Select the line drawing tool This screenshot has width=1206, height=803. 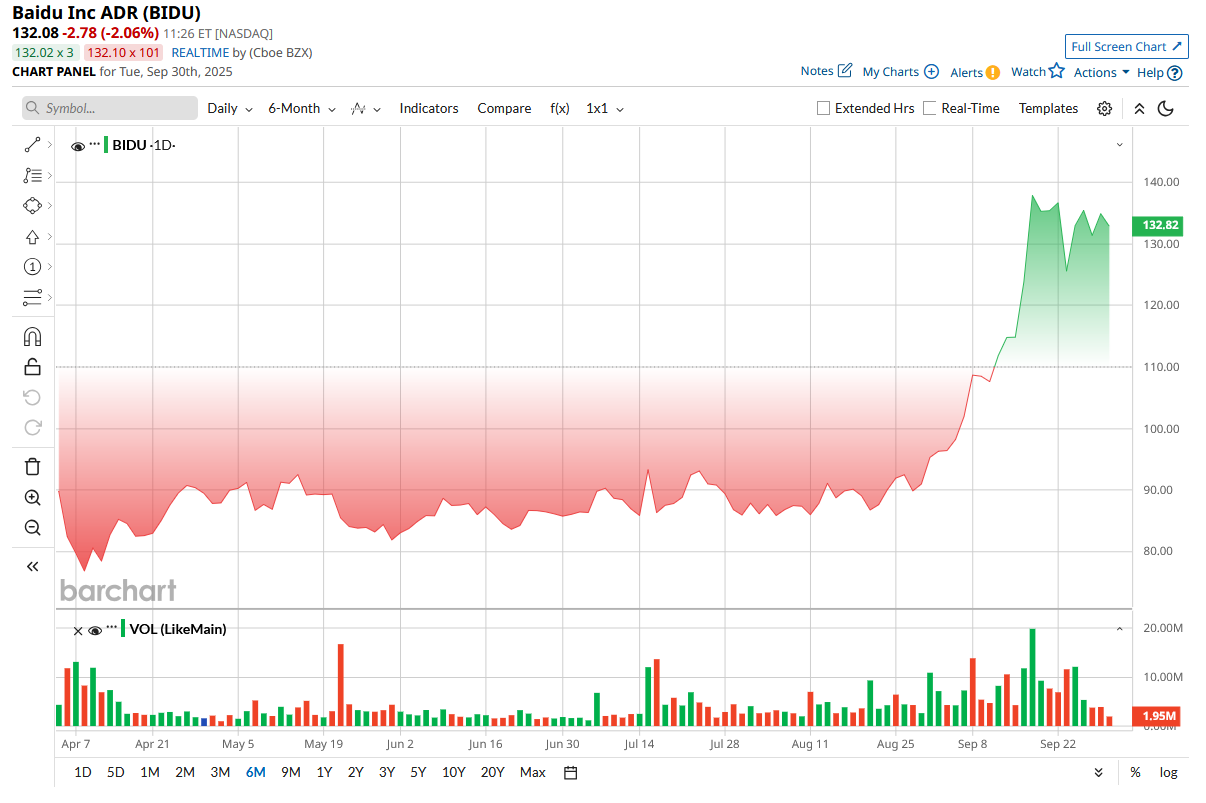[32, 145]
